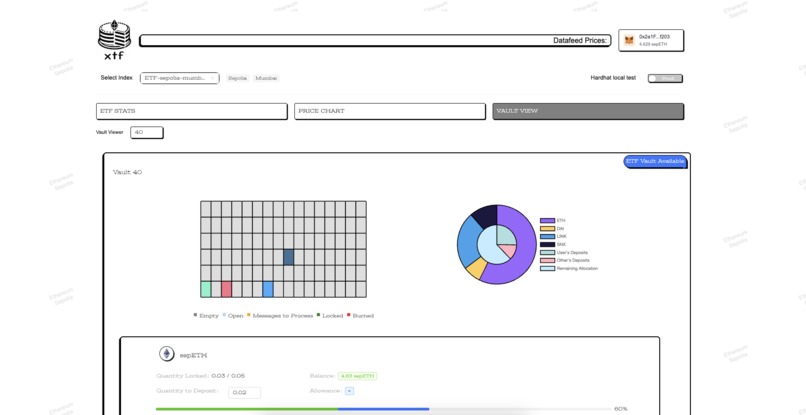Click the green 4.63 sepETH balance badge
The width and height of the screenshot is (806, 415).
[x=357, y=376]
